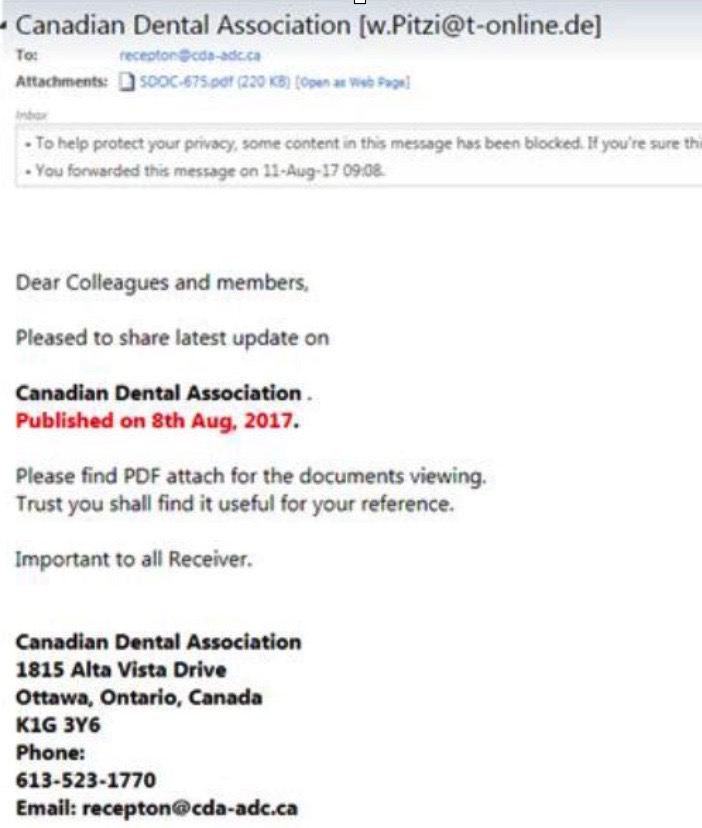Click the Attachments: field label
The width and height of the screenshot is (702, 828).
point(62,81)
